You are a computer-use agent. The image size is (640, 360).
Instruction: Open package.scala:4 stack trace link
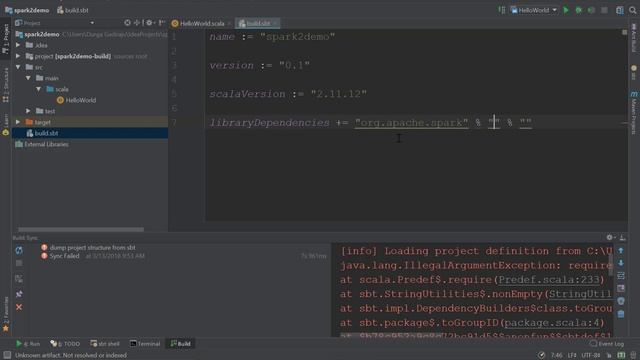552,323
